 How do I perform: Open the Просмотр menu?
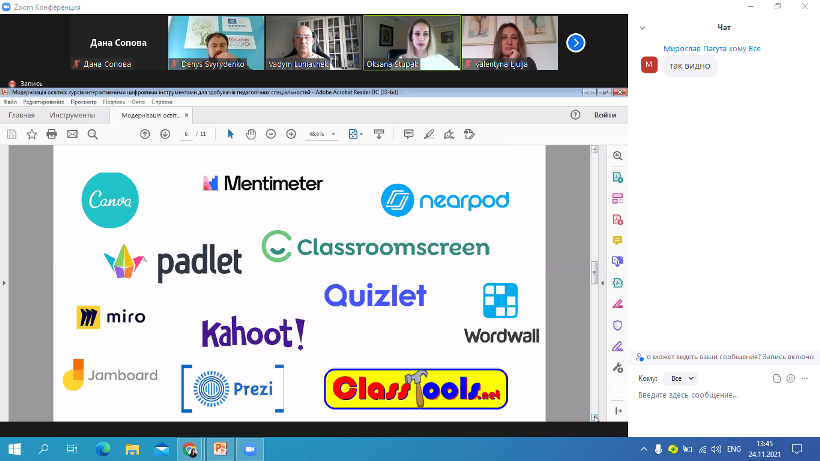(x=84, y=102)
